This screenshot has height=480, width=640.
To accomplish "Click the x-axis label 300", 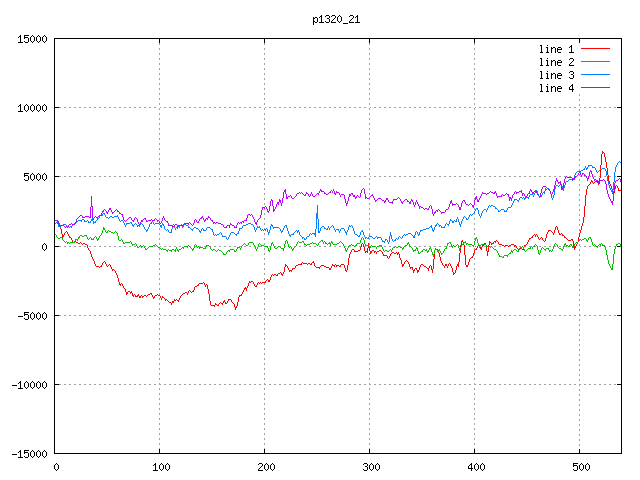I will coord(371,467).
